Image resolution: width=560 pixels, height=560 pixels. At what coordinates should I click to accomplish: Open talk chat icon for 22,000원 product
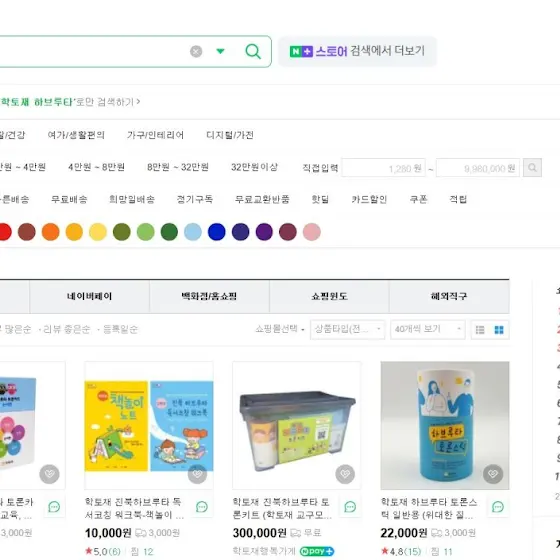point(498,506)
